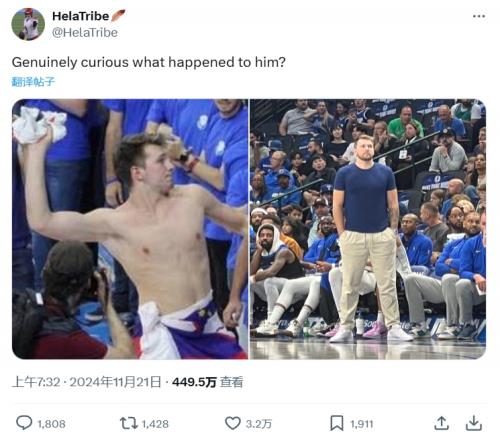Click the 1,428 retweet count
The image size is (500, 440).
155,424
